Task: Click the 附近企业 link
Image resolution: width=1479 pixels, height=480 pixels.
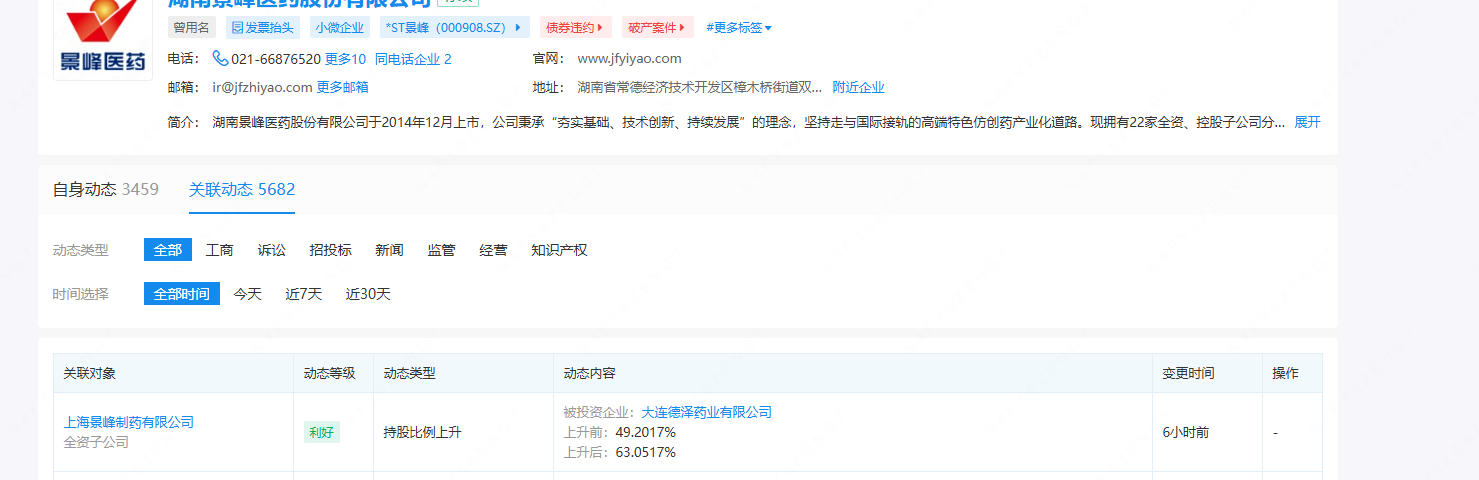Action: (x=858, y=87)
